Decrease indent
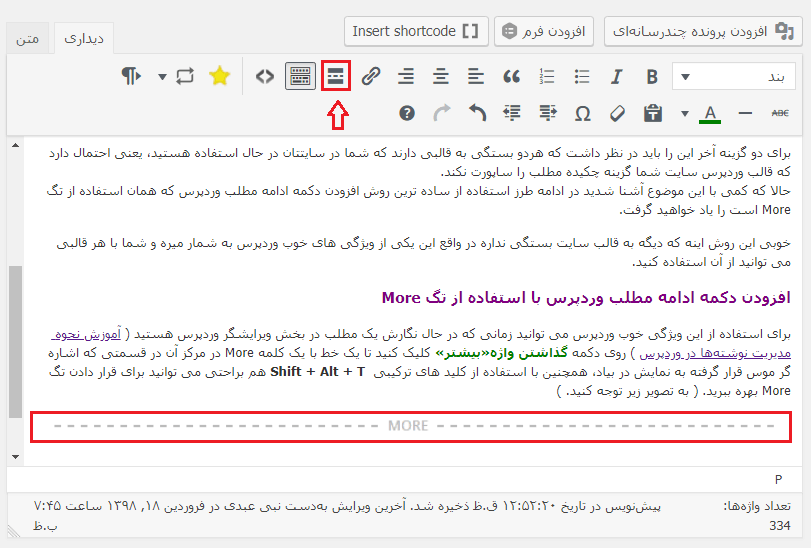811x548 pixels. 548,113
